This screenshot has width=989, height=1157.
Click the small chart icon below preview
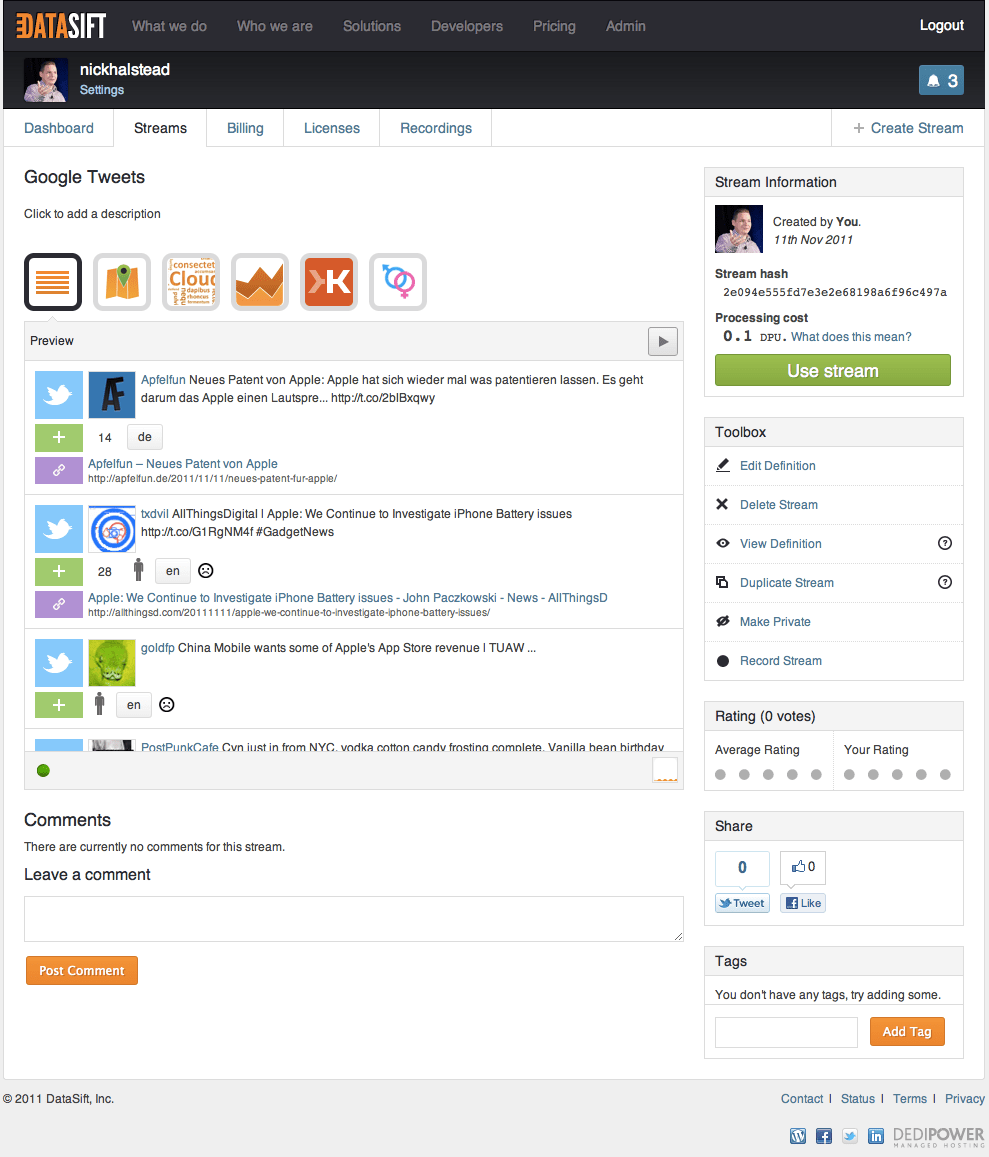coord(665,770)
